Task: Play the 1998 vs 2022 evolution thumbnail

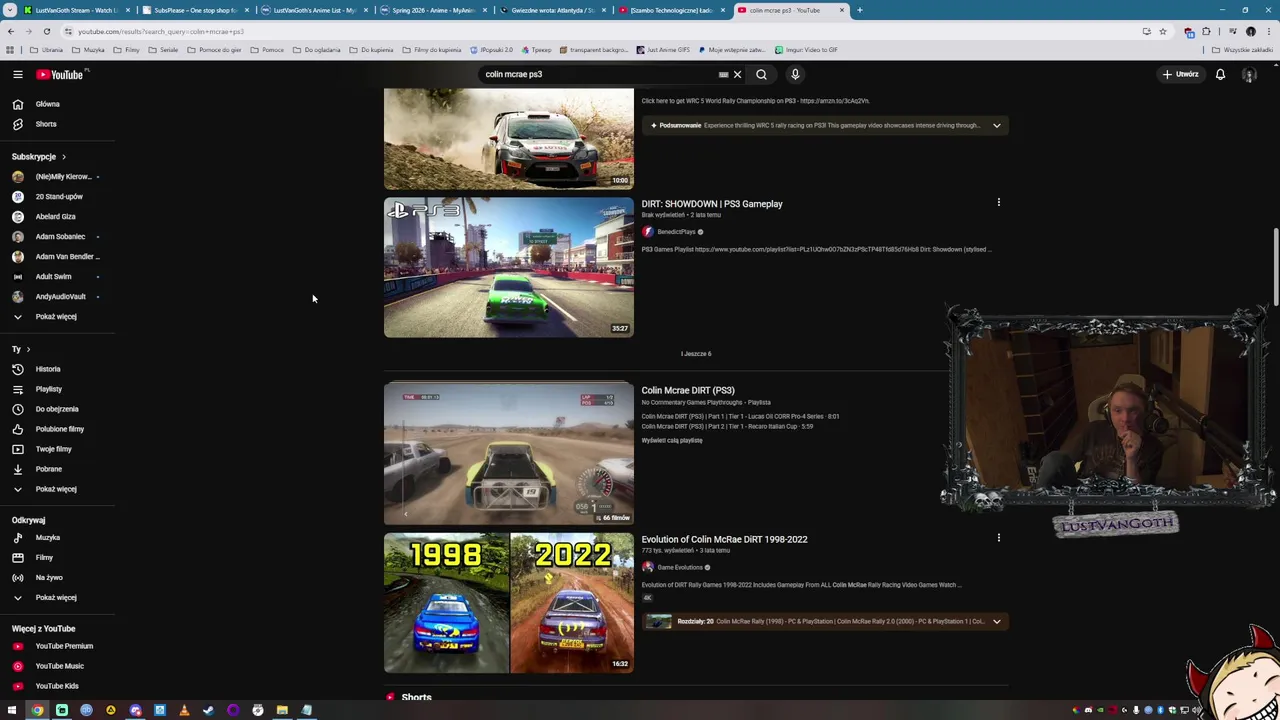Action: (508, 603)
